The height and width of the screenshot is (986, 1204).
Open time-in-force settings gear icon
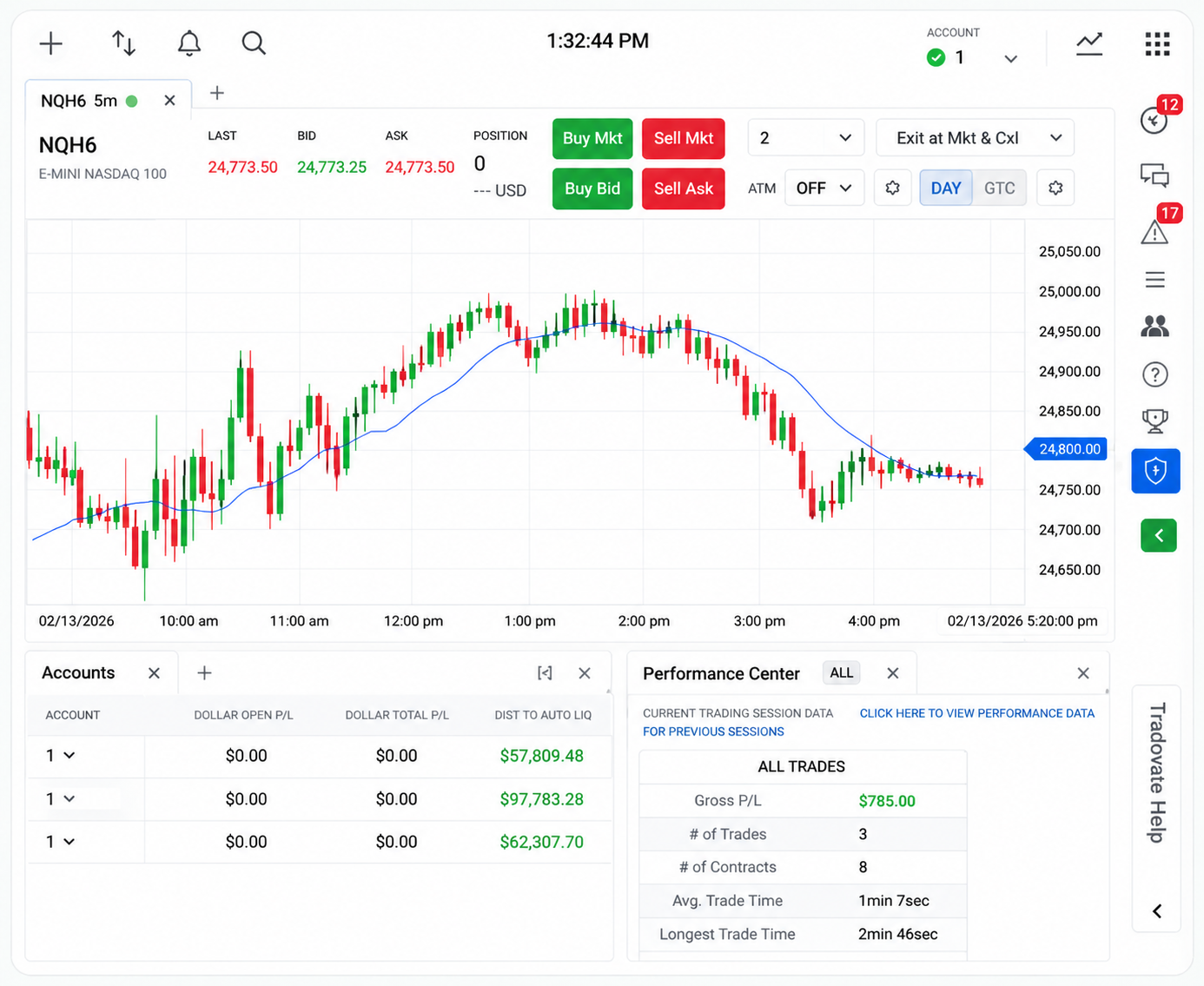click(x=1055, y=188)
